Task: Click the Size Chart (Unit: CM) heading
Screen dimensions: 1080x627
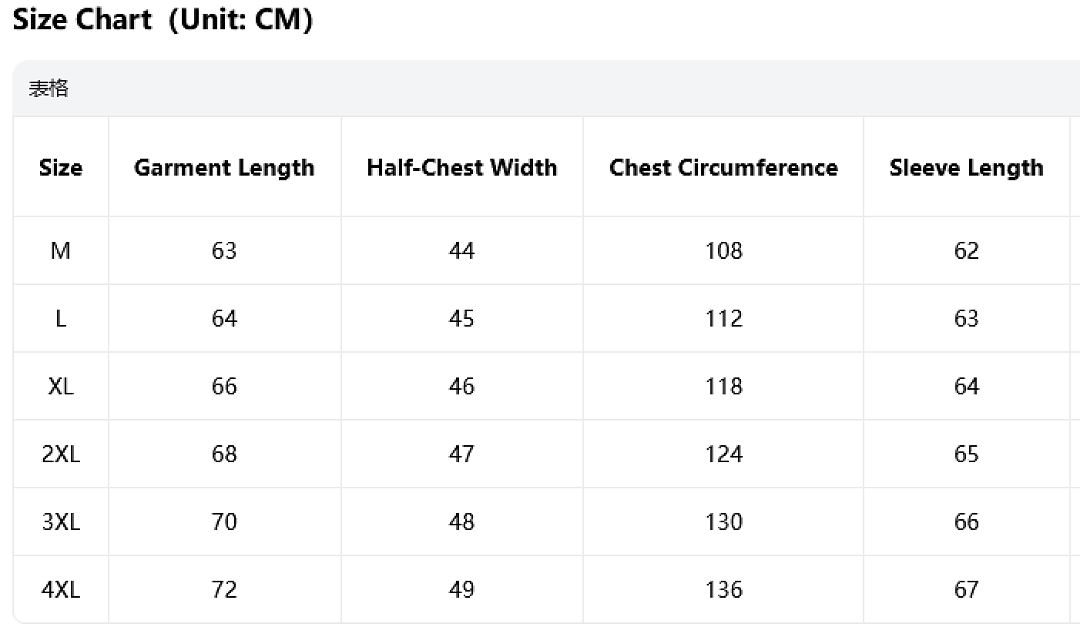Action: (x=163, y=19)
